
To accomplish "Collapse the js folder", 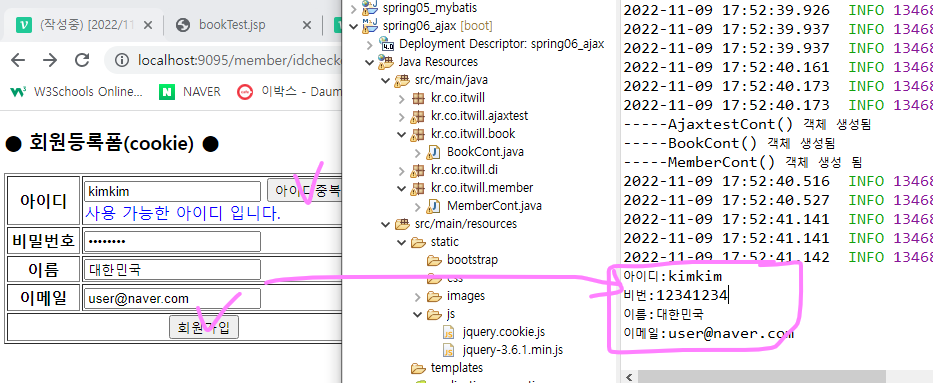I will click(x=418, y=314).
